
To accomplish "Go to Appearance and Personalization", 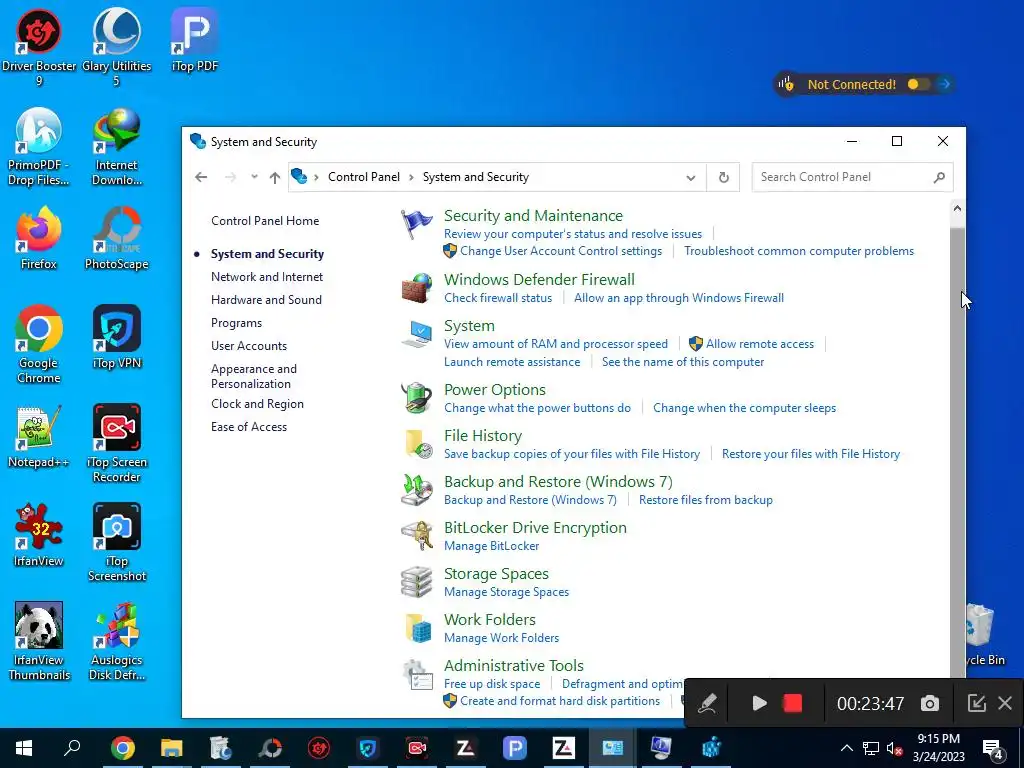I will click(x=253, y=376).
